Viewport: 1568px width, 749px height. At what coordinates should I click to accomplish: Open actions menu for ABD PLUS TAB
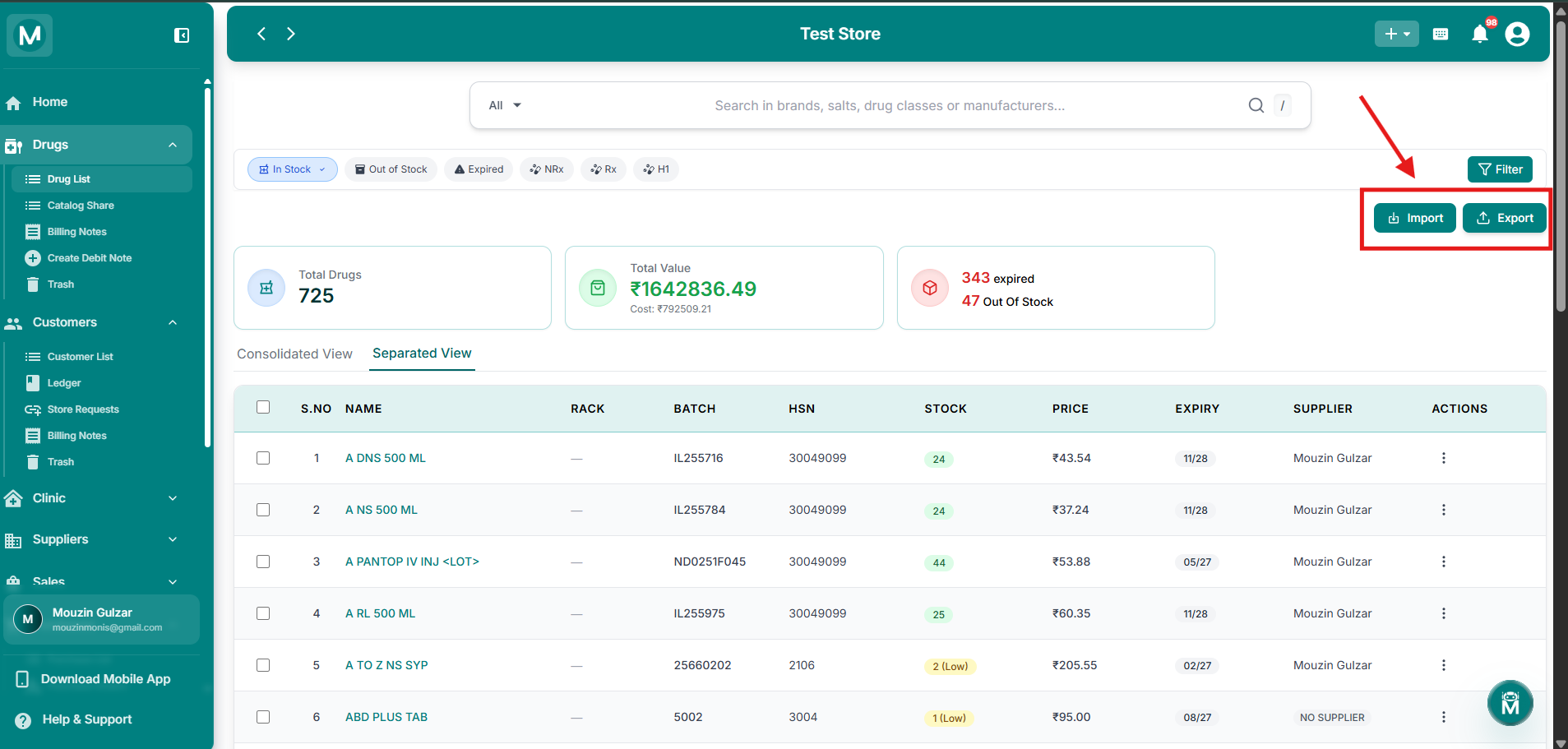pyautogui.click(x=1444, y=717)
